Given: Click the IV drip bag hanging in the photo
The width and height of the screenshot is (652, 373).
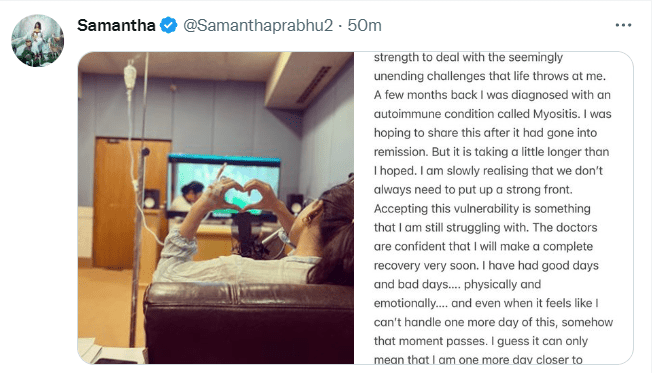Looking at the screenshot, I should 130,76.
